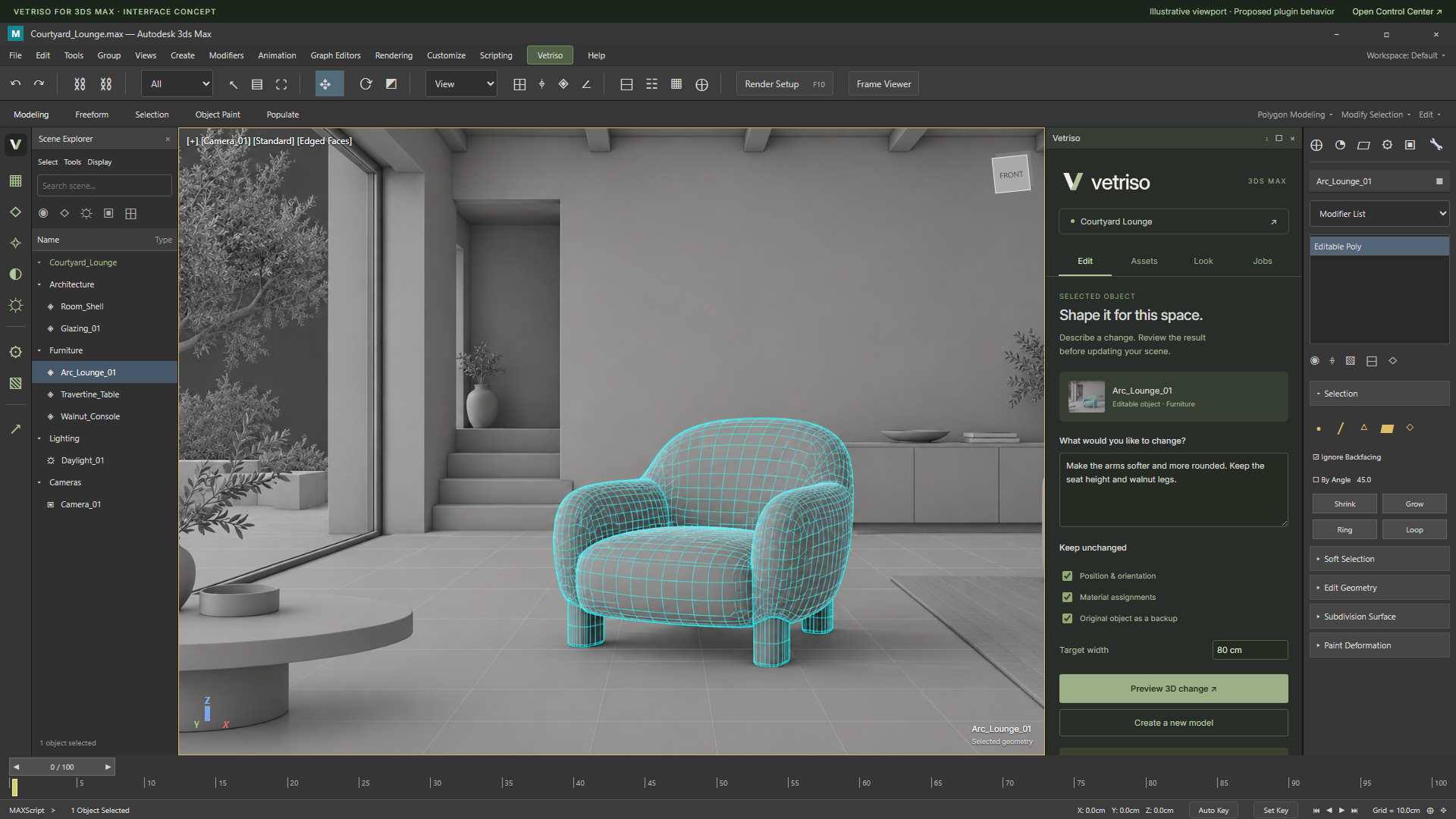Open the View coordinate system dropdown

[x=461, y=84]
